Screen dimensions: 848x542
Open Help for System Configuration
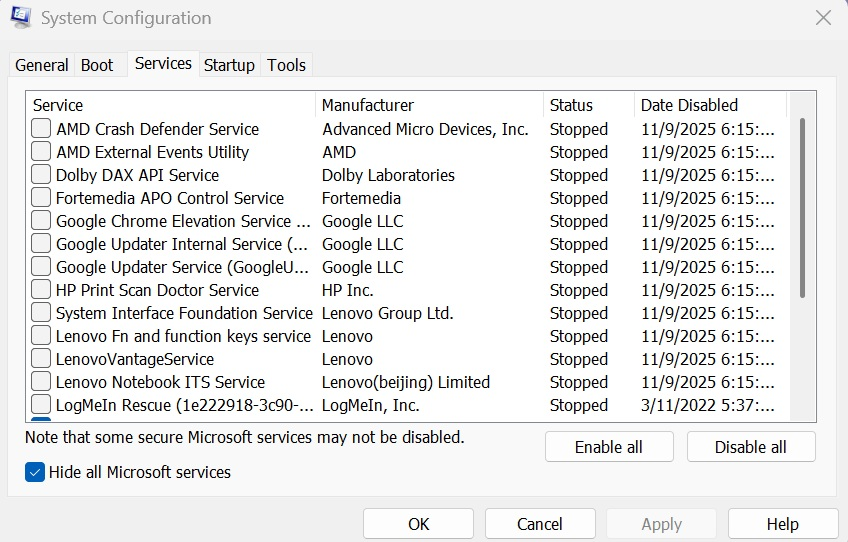click(x=783, y=524)
